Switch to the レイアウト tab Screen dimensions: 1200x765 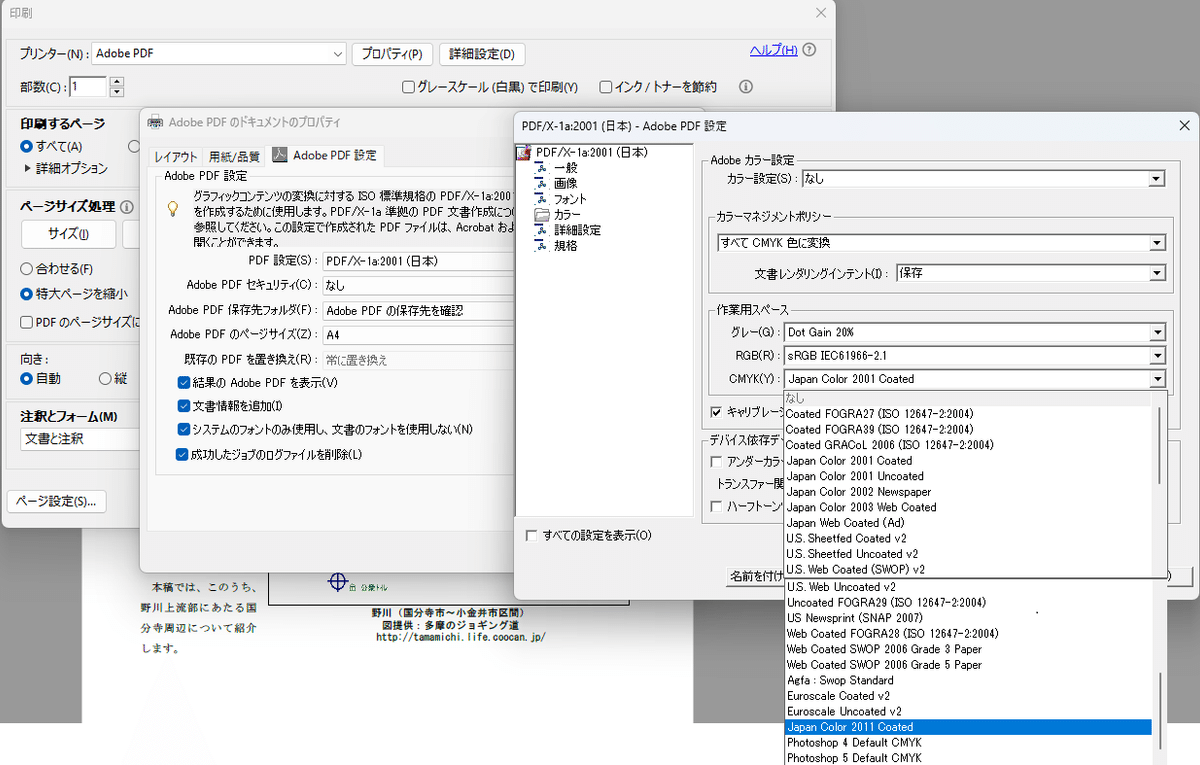pos(175,156)
